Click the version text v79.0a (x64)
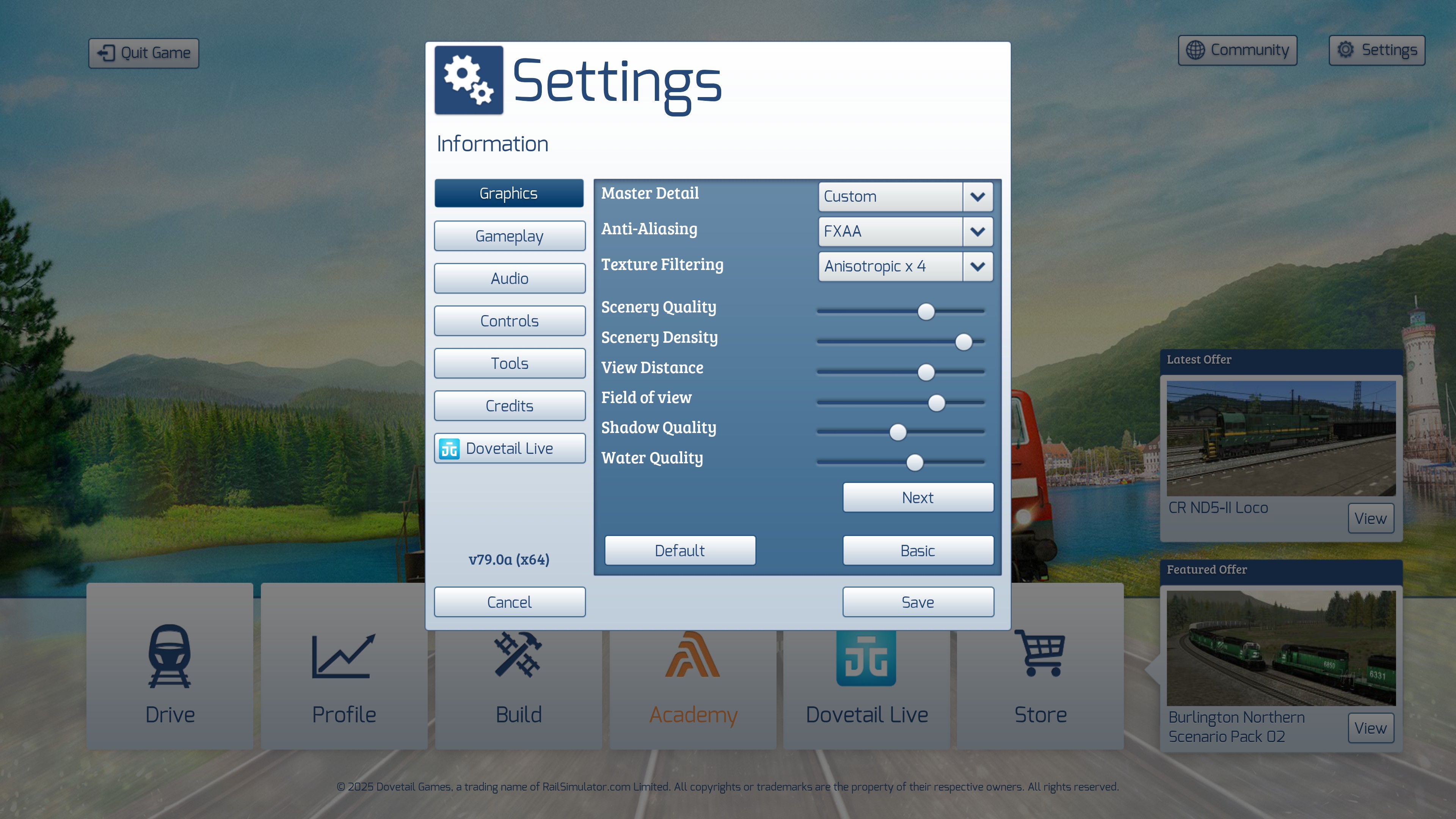This screenshot has width=1456, height=819. coord(509,560)
